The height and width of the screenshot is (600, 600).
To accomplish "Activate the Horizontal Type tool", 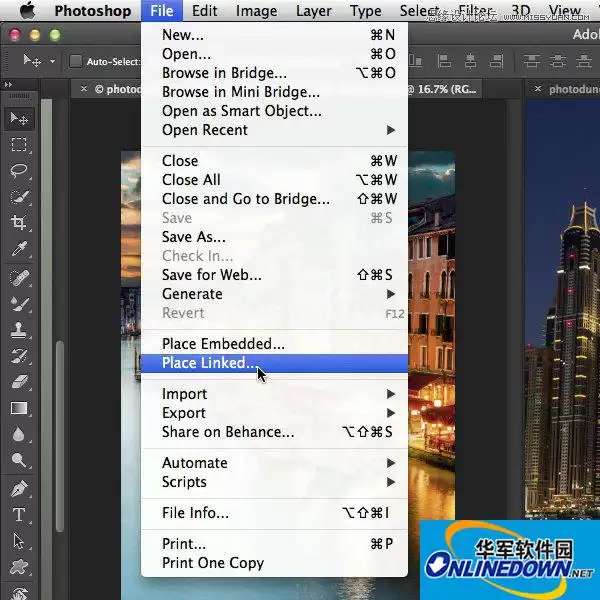I will [x=19, y=515].
